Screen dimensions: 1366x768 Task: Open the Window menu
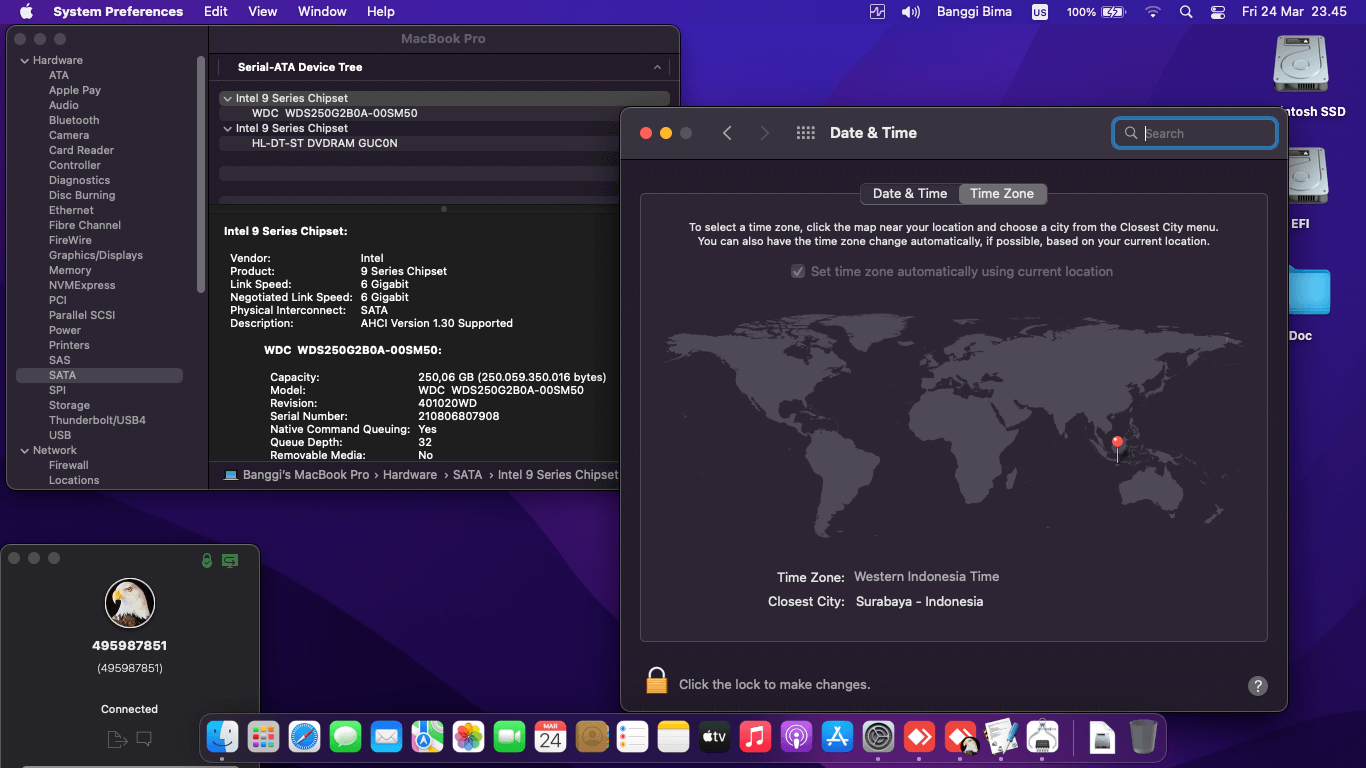point(322,12)
